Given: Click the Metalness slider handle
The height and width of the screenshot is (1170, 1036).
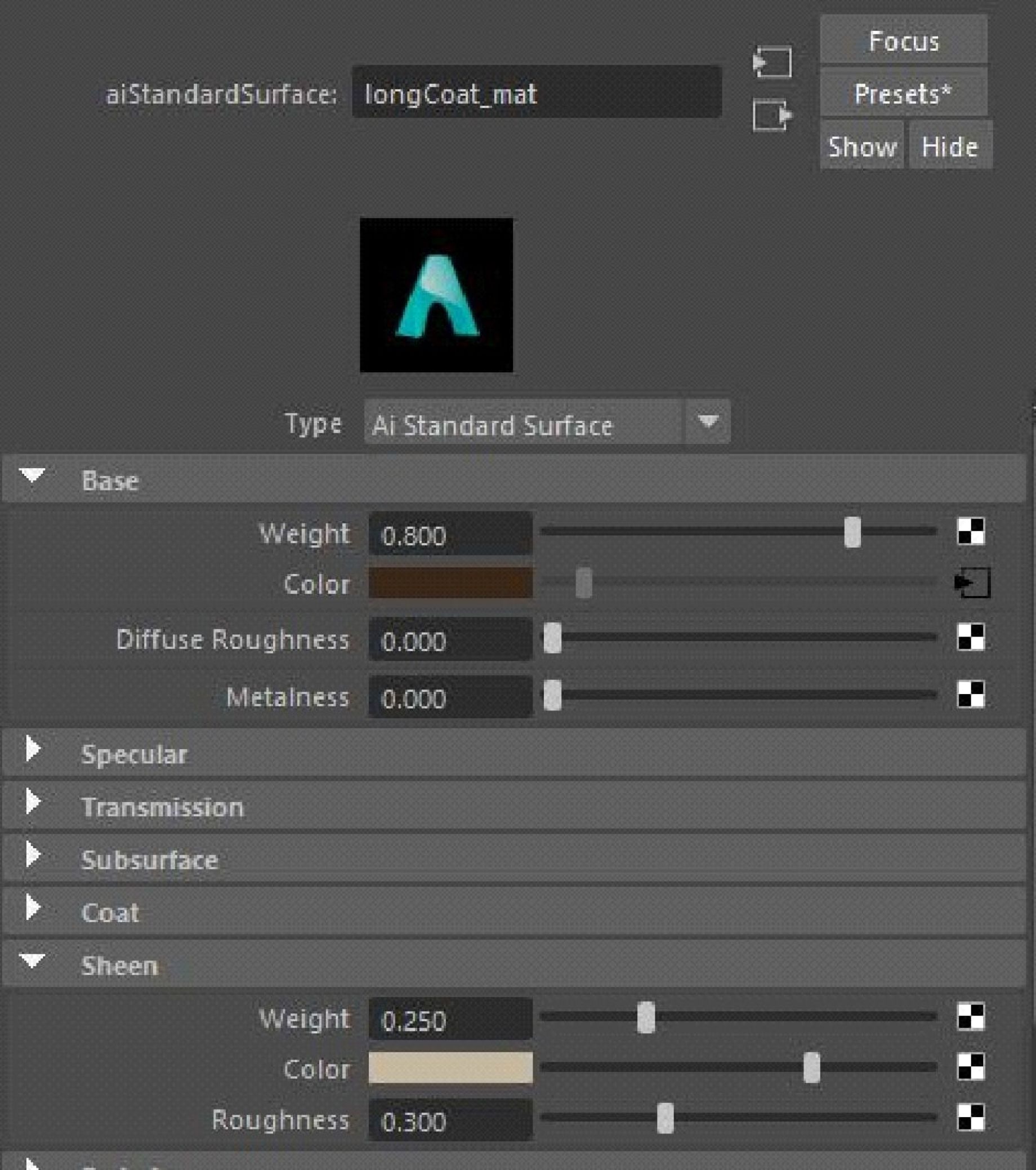Looking at the screenshot, I should pos(552,695).
